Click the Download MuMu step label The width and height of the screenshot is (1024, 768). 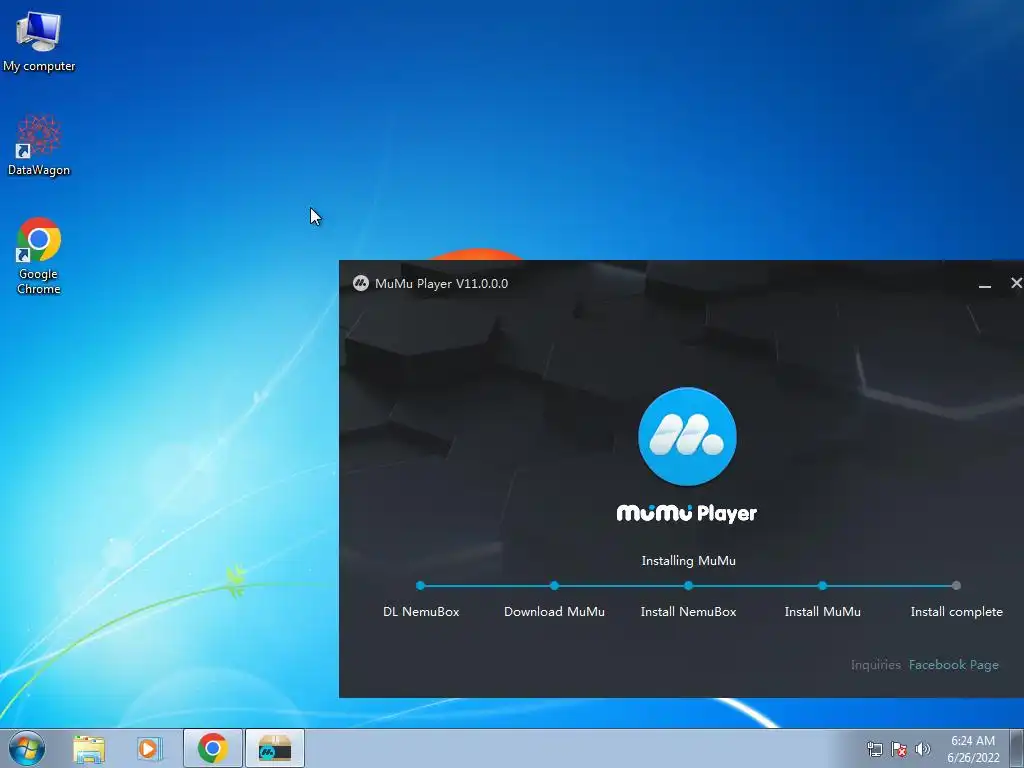(x=554, y=612)
